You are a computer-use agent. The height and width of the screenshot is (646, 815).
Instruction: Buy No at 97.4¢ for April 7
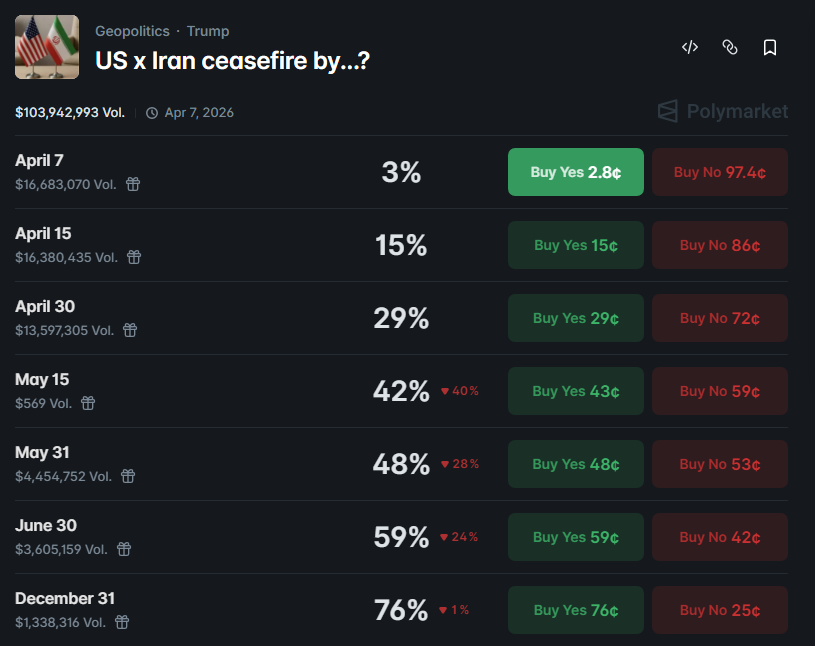click(719, 172)
